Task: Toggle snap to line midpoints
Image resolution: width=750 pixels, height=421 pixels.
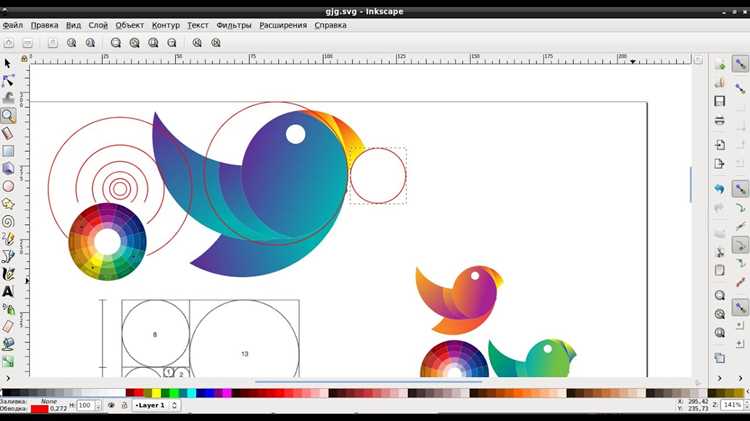Action: click(x=740, y=282)
